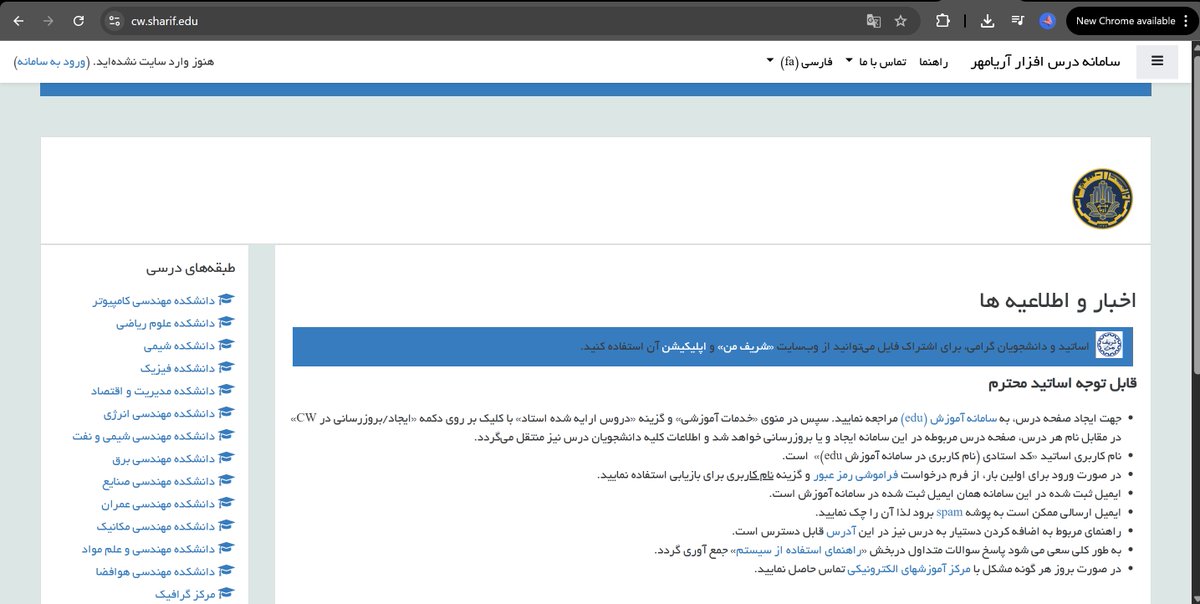The height and width of the screenshot is (604, 1200).
Task: Click the word spam in the email notice
Action: (x=948, y=512)
